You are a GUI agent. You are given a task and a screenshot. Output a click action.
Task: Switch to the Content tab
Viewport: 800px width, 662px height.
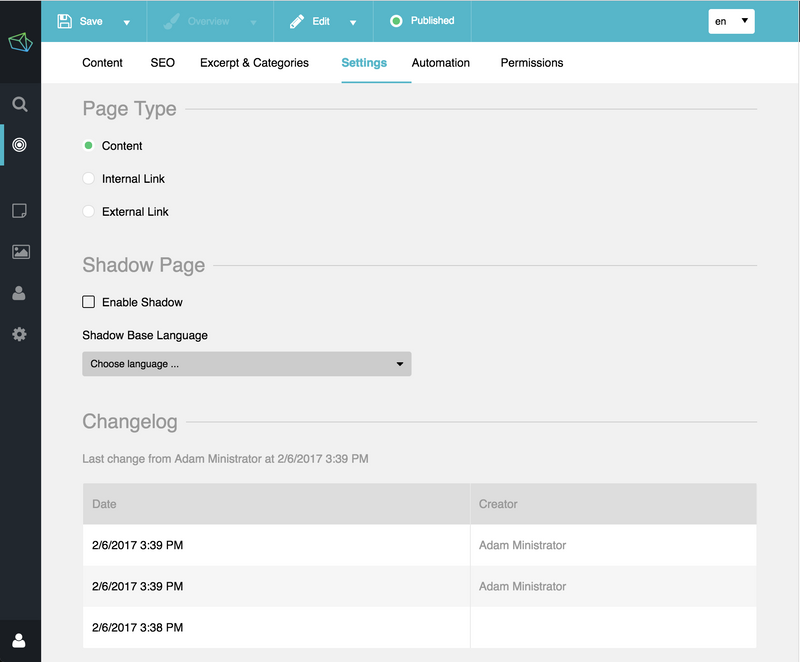click(103, 63)
